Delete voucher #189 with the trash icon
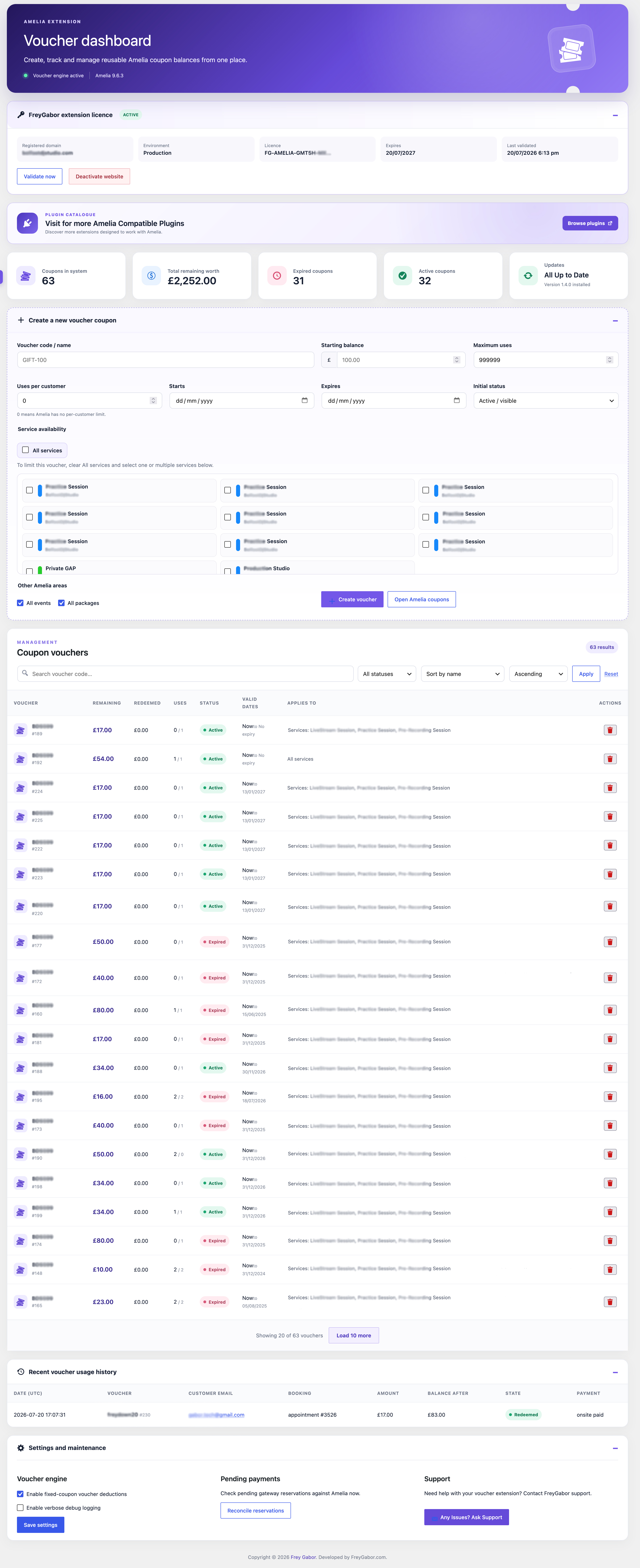This screenshot has width=640, height=1568. click(x=610, y=730)
